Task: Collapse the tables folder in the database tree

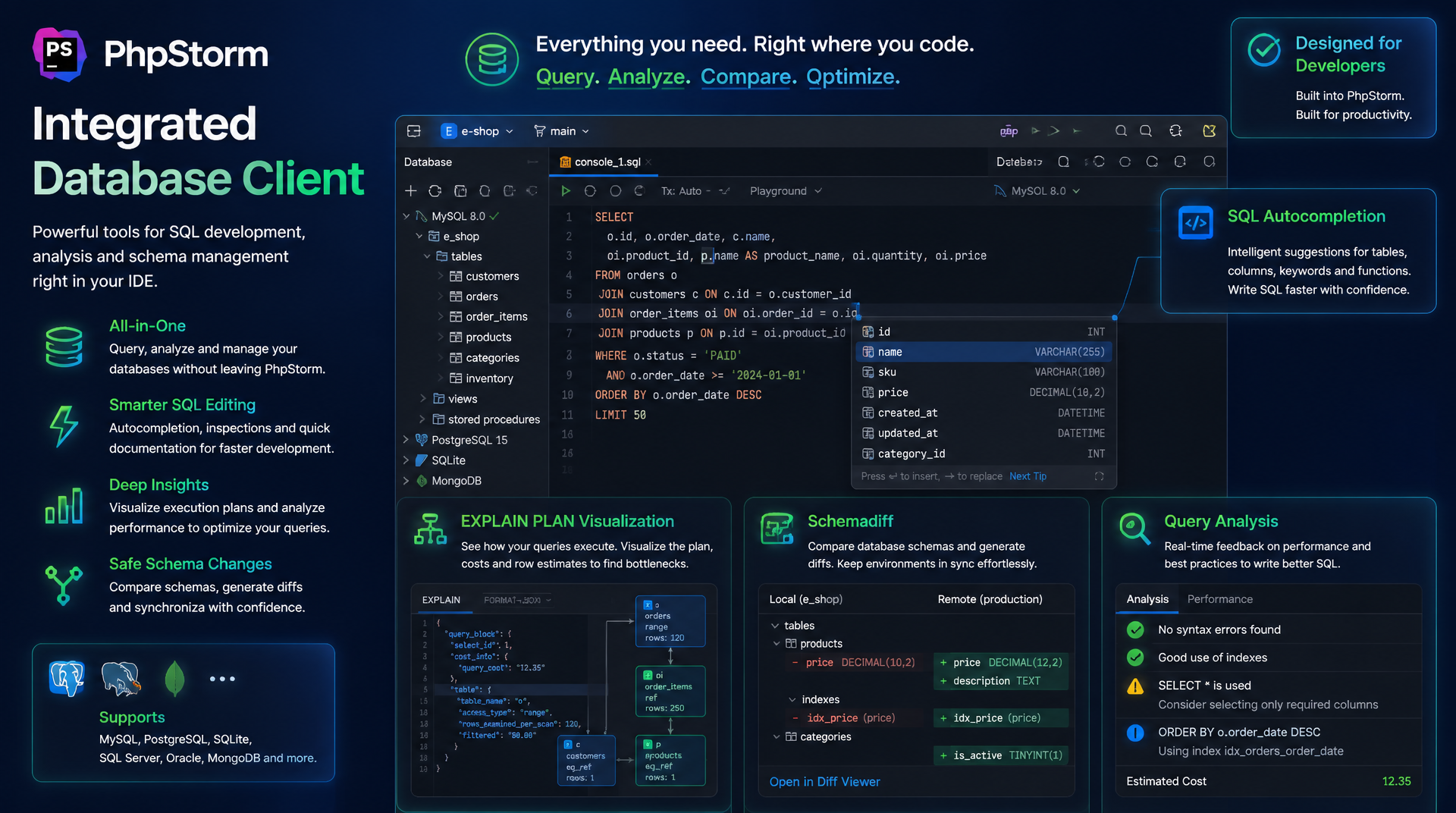Action: (427, 256)
